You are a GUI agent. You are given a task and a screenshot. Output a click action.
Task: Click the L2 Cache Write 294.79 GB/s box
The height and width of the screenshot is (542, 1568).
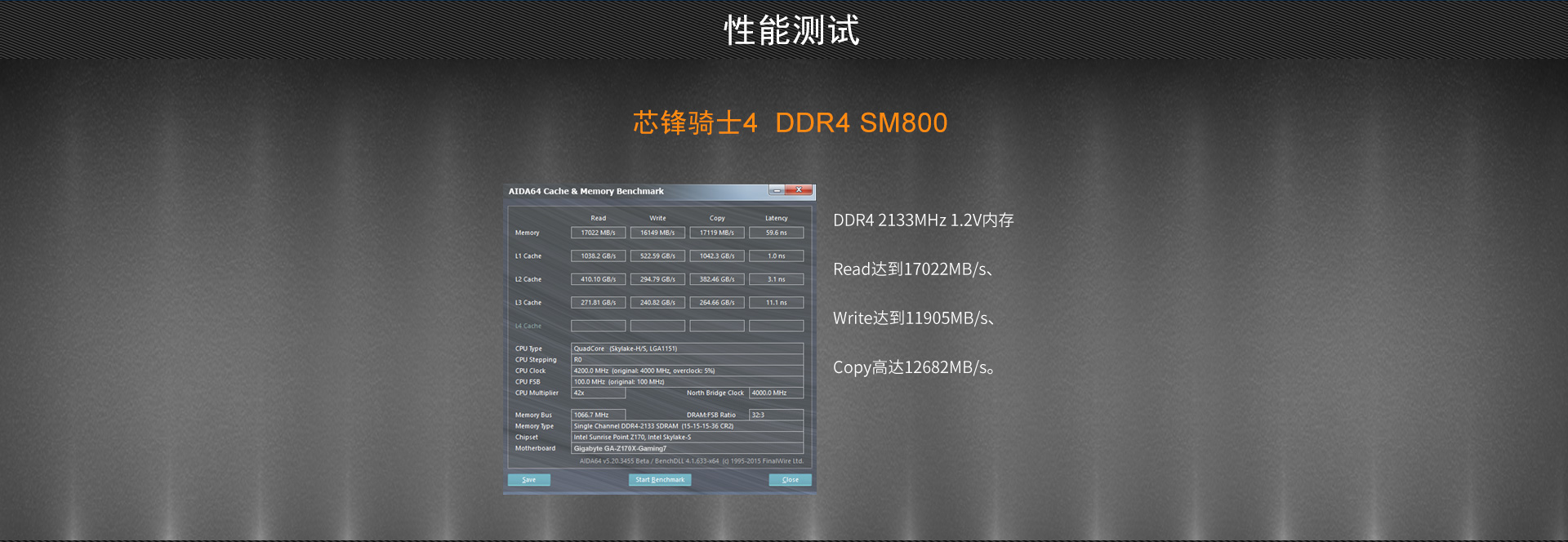pos(657,279)
